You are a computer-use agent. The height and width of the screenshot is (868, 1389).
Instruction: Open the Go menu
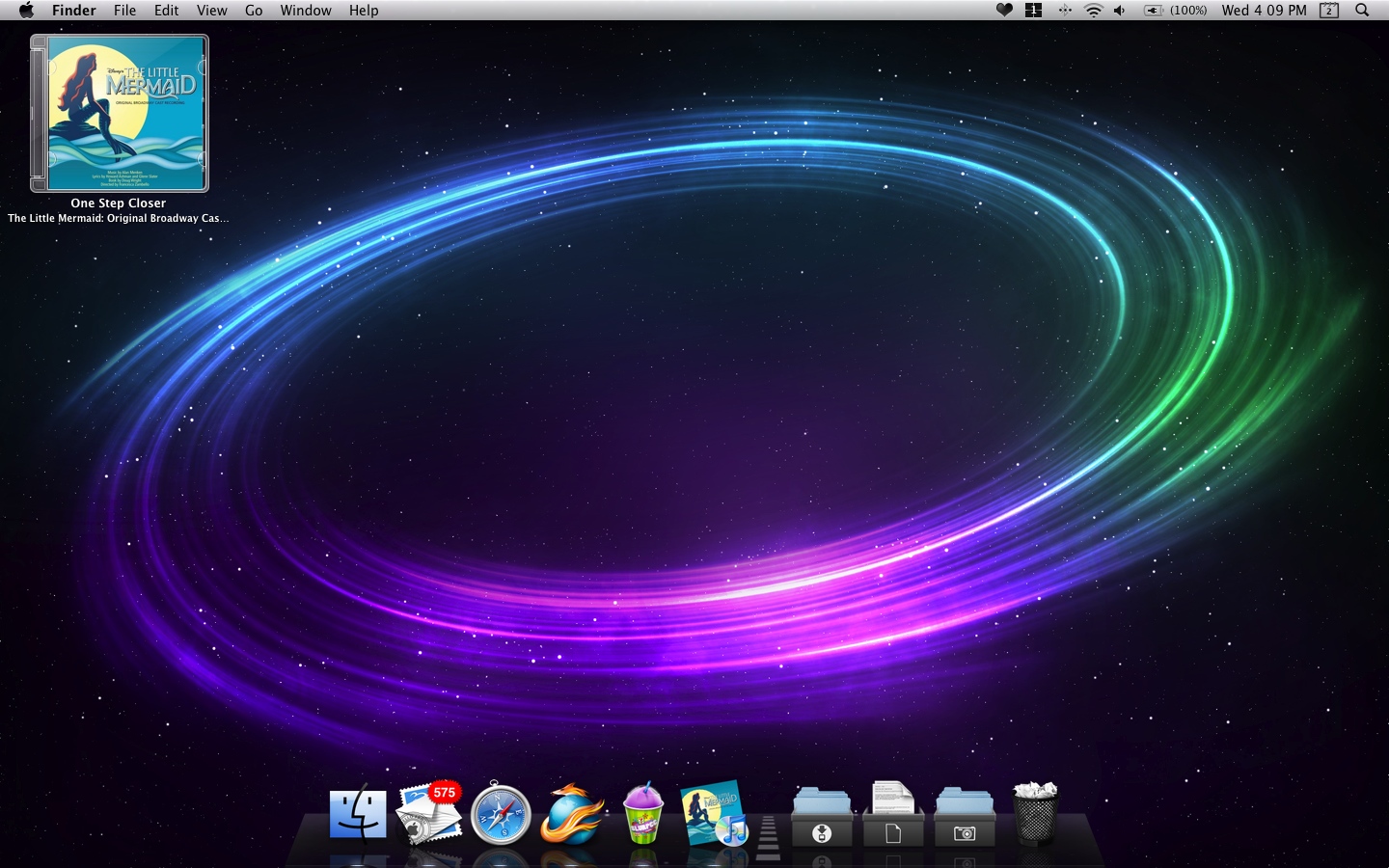254,11
